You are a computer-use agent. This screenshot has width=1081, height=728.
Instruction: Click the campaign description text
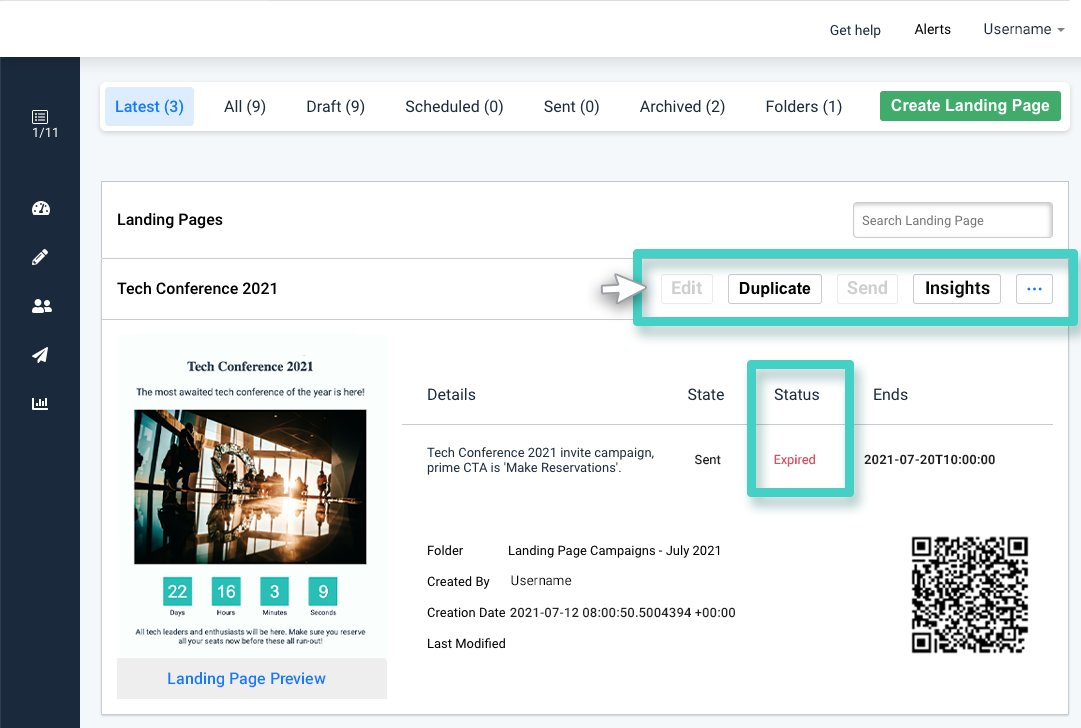pyautogui.click(x=540, y=460)
